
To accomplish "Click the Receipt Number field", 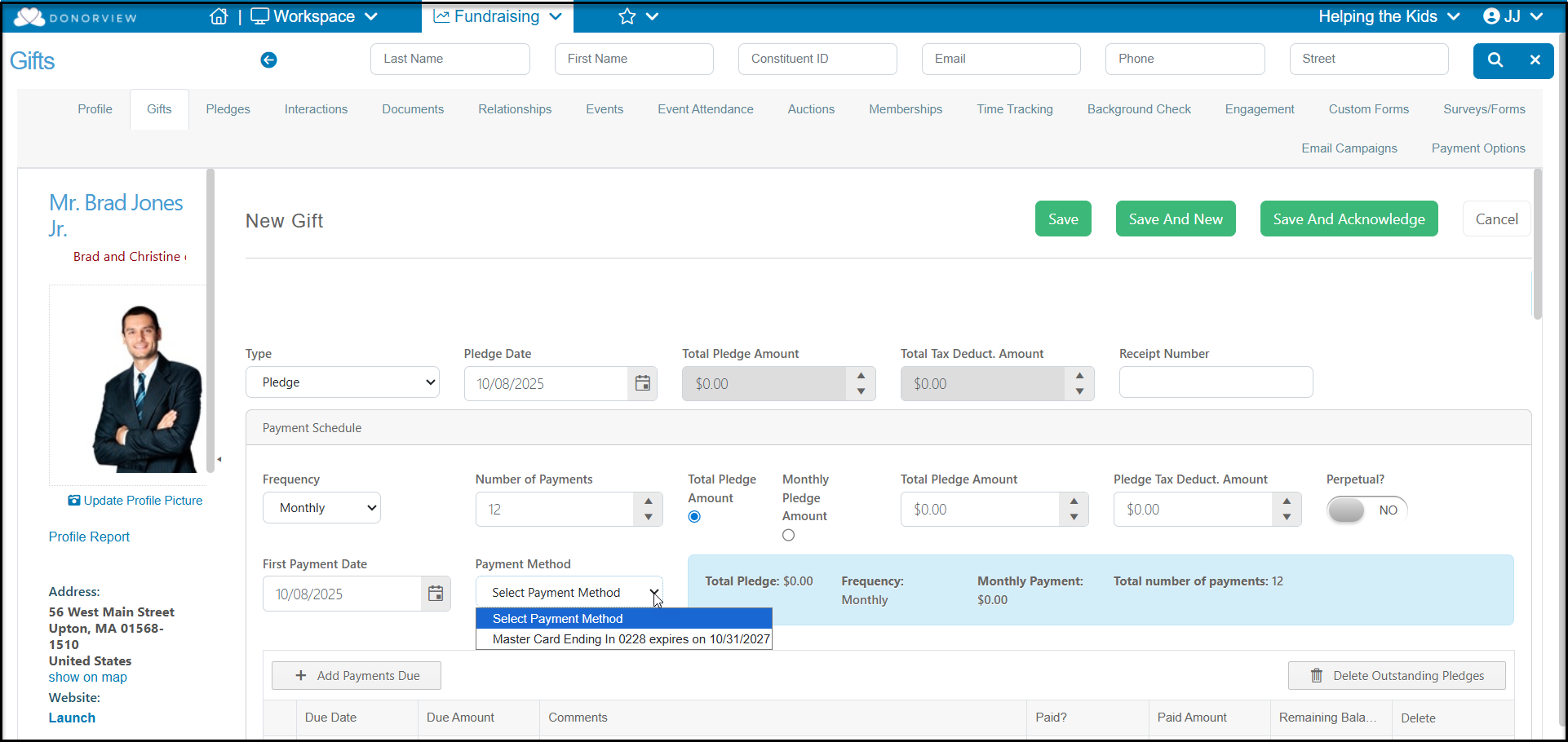I will pyautogui.click(x=1216, y=382).
